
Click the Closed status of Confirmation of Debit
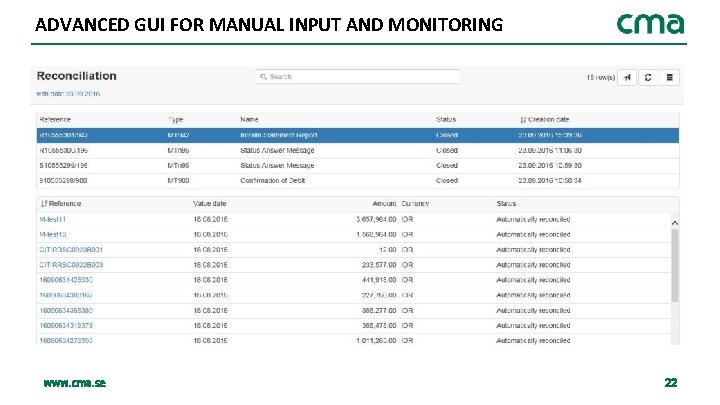[447, 181]
